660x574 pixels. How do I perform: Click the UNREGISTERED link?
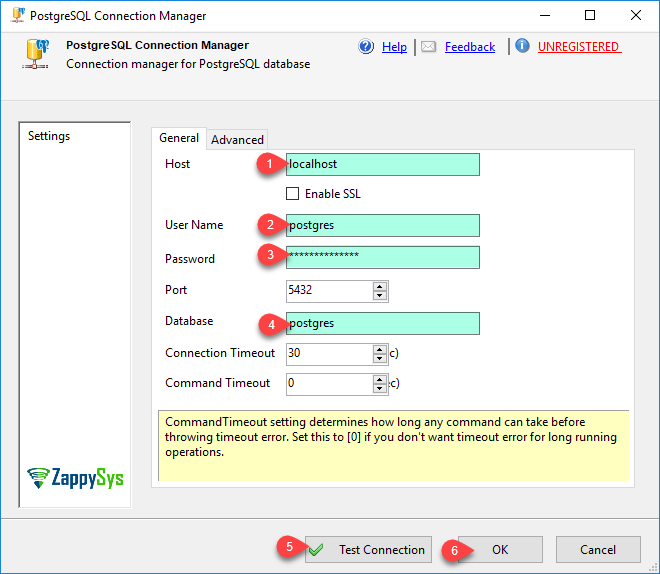pos(578,47)
